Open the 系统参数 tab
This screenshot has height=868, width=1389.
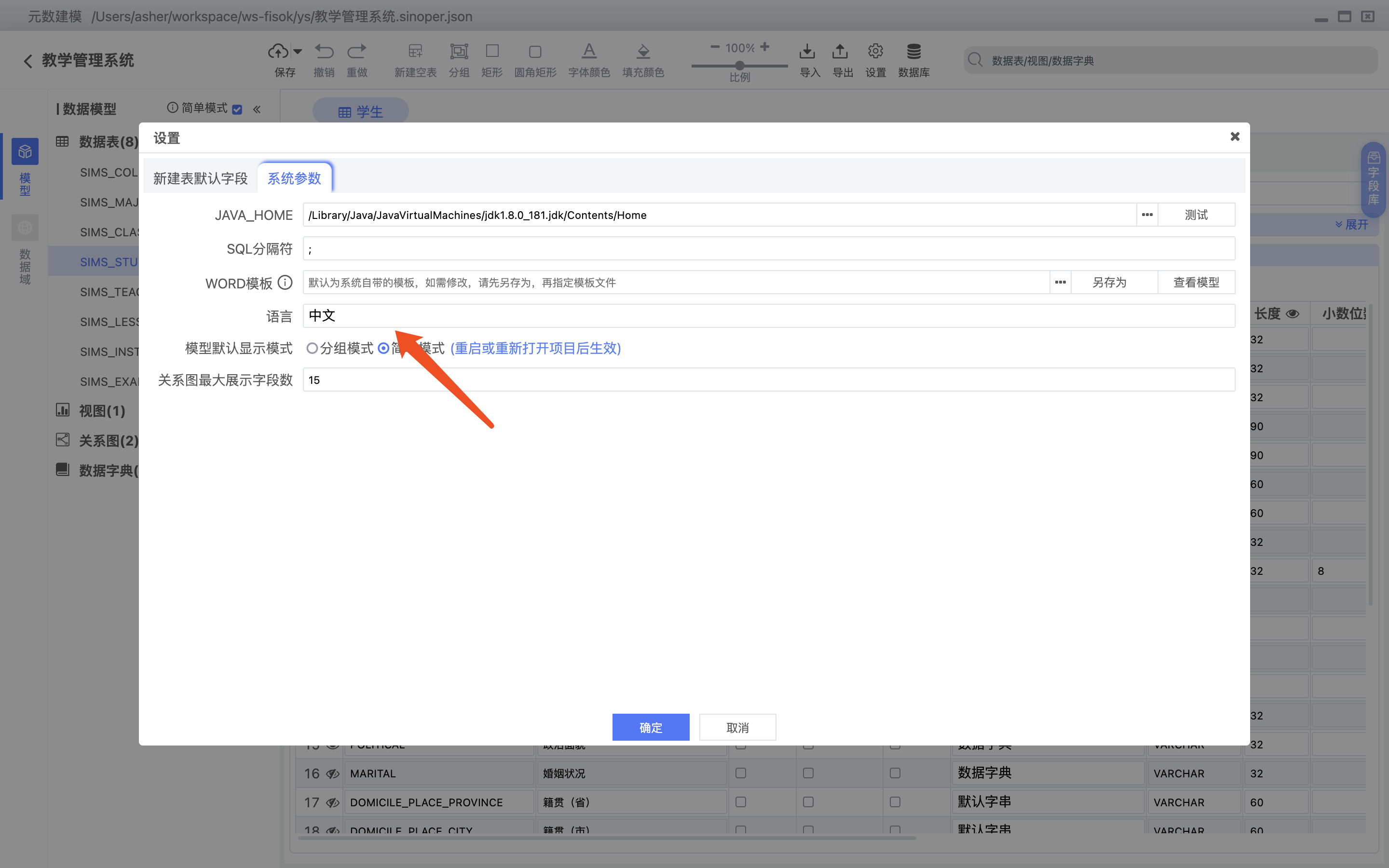click(295, 178)
